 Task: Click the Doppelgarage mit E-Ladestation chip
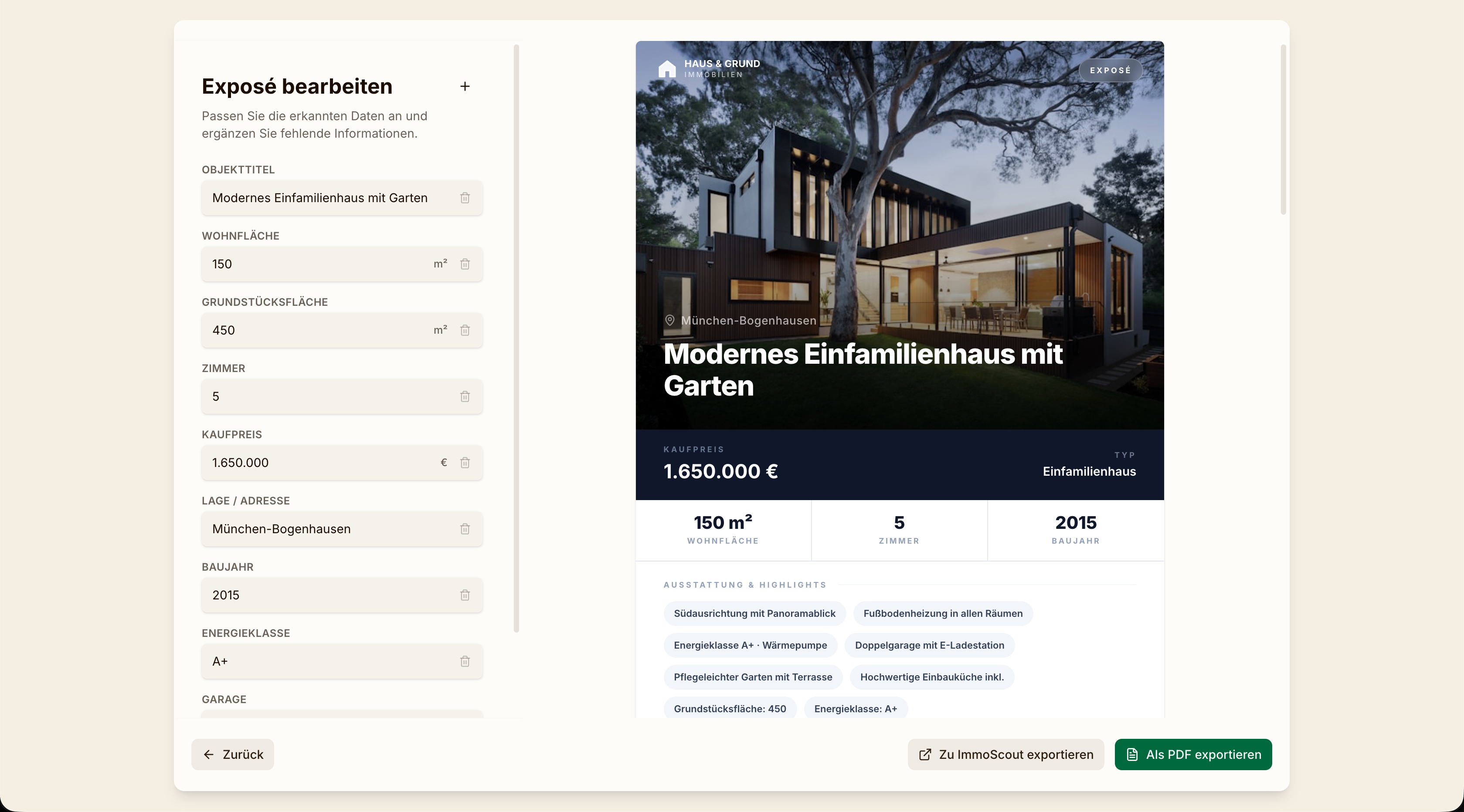click(x=929, y=646)
